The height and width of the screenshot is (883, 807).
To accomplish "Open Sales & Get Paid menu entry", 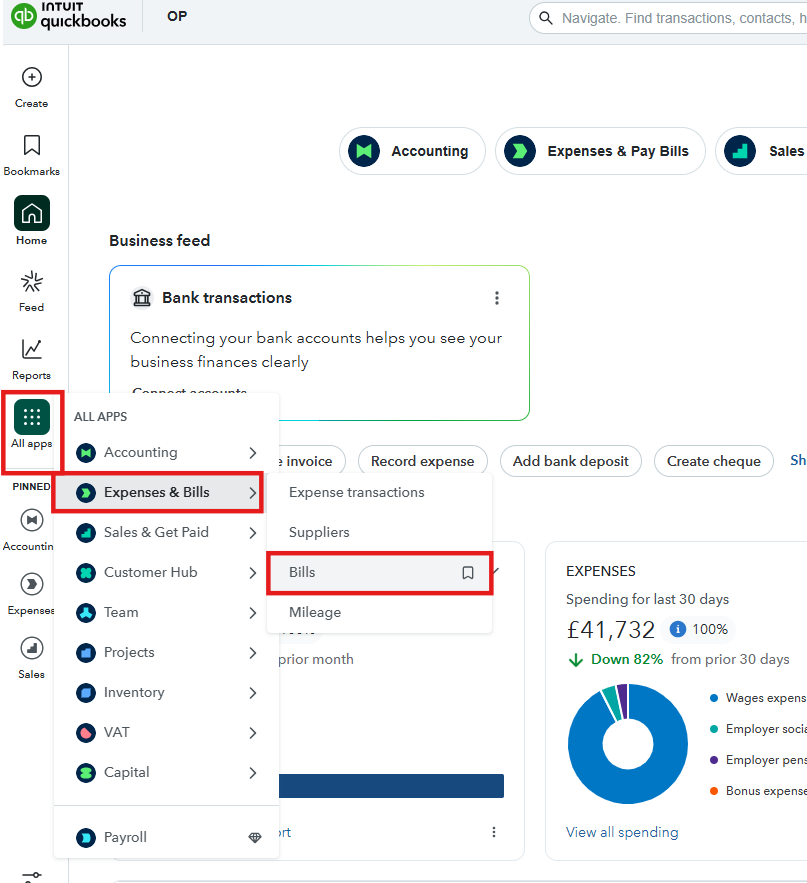I will click(167, 533).
